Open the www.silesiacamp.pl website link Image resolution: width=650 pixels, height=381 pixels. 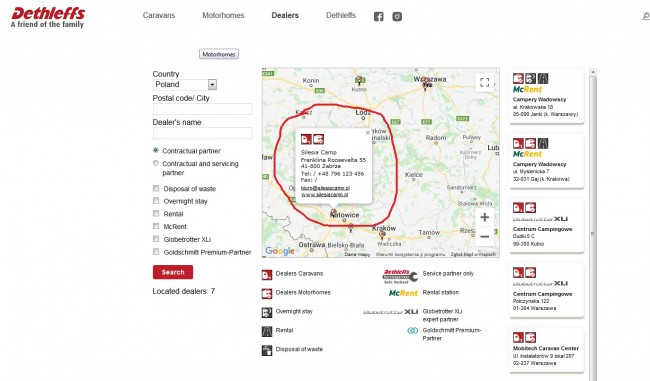pos(325,194)
